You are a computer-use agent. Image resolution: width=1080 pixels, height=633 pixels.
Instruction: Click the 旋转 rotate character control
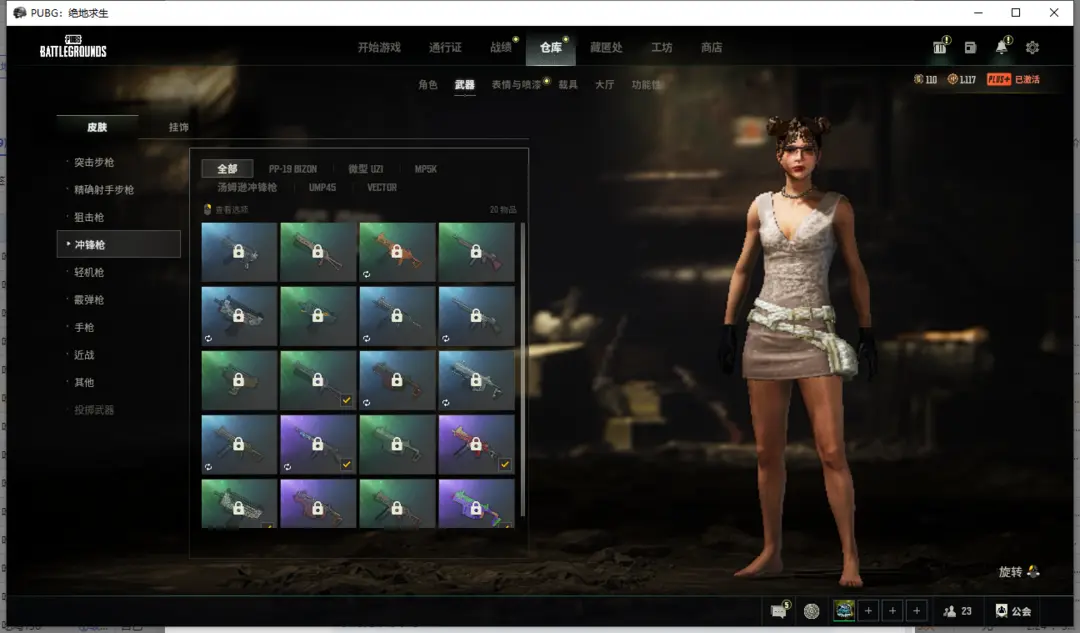[1019, 572]
